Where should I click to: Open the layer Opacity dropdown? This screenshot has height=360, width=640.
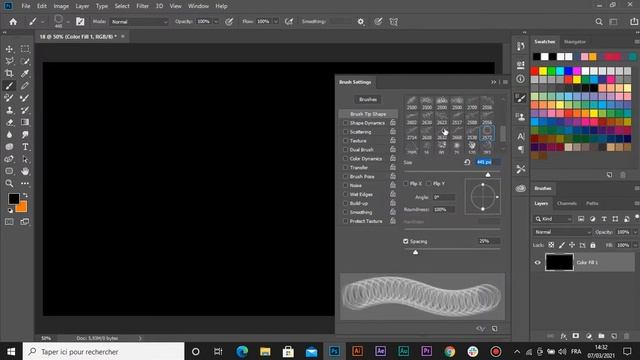coord(635,232)
